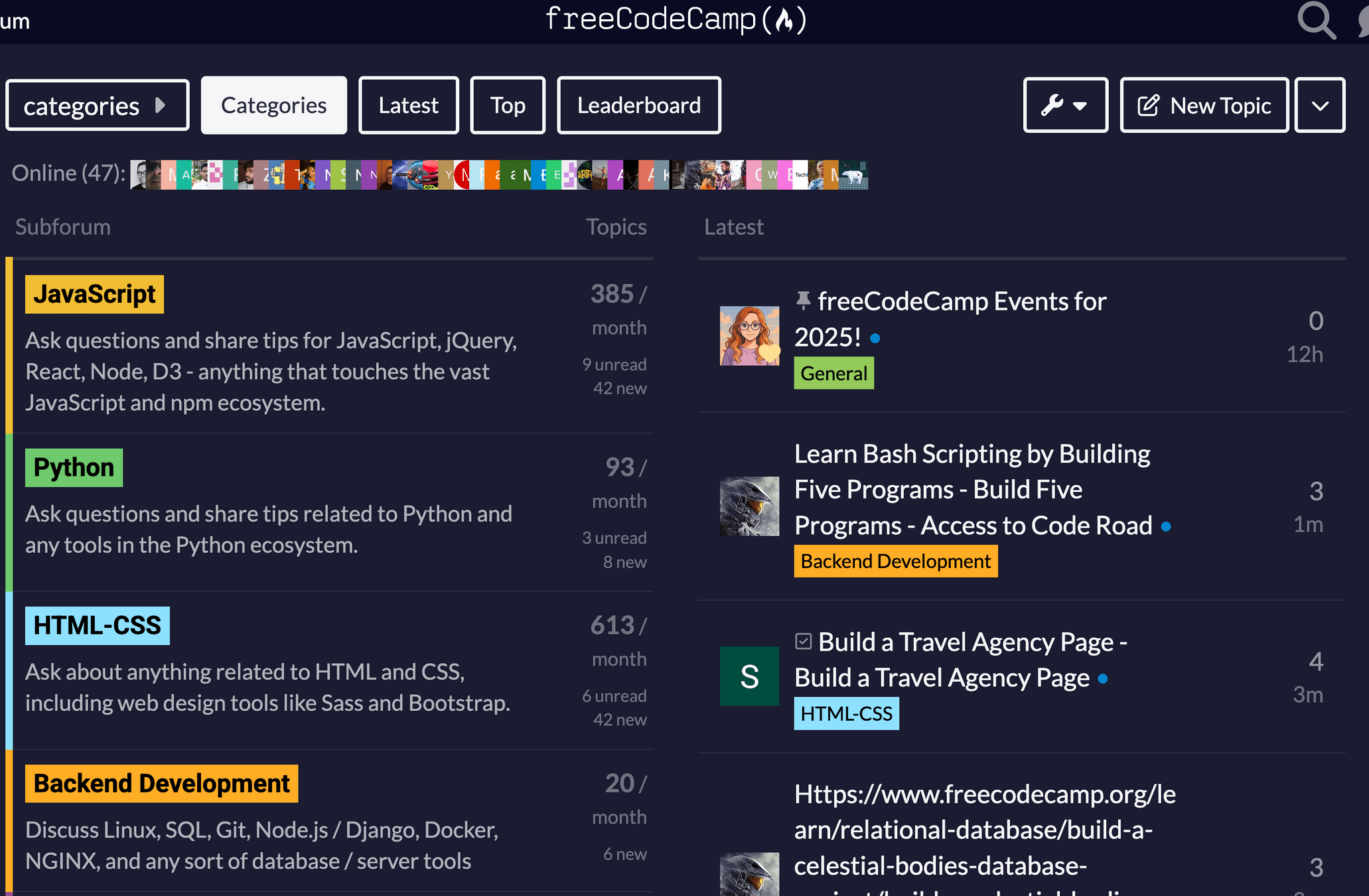Open the Build a Travel Agency Page topic
Viewport: 1369px width, 896px height.
(x=961, y=660)
